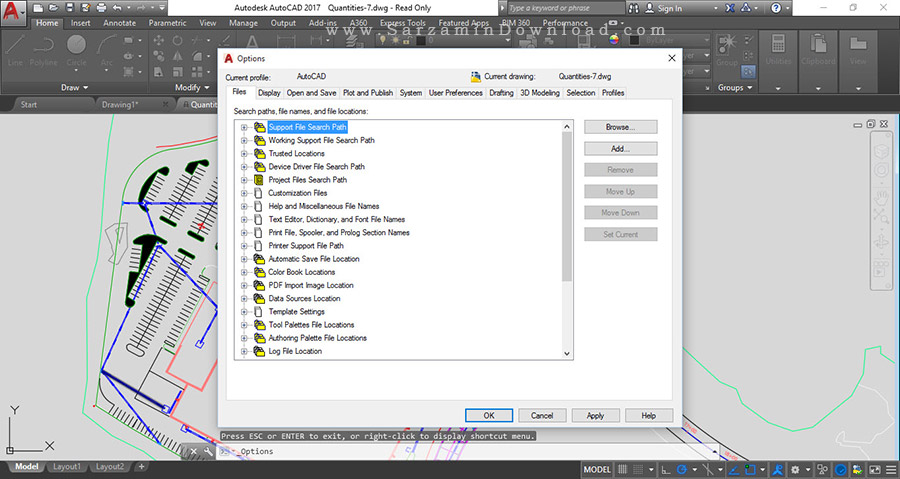Click OK in Options dialog

[x=489, y=415]
